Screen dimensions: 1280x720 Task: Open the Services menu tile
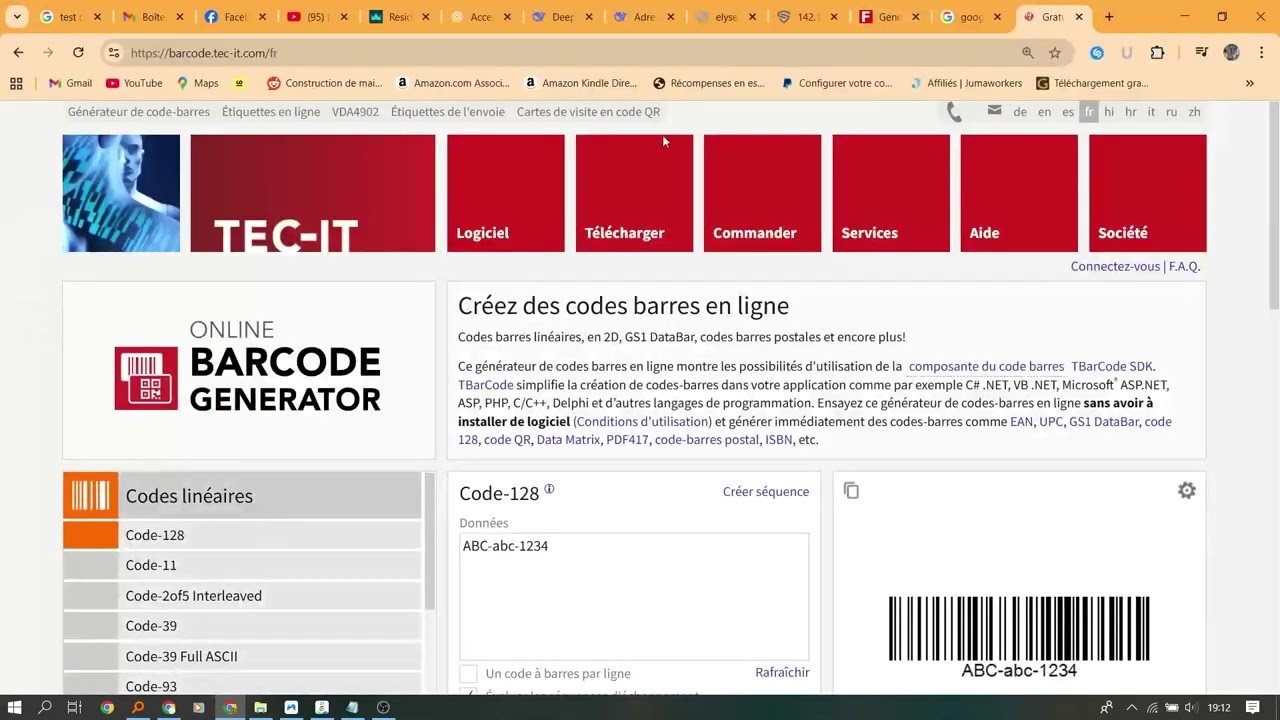pos(891,193)
